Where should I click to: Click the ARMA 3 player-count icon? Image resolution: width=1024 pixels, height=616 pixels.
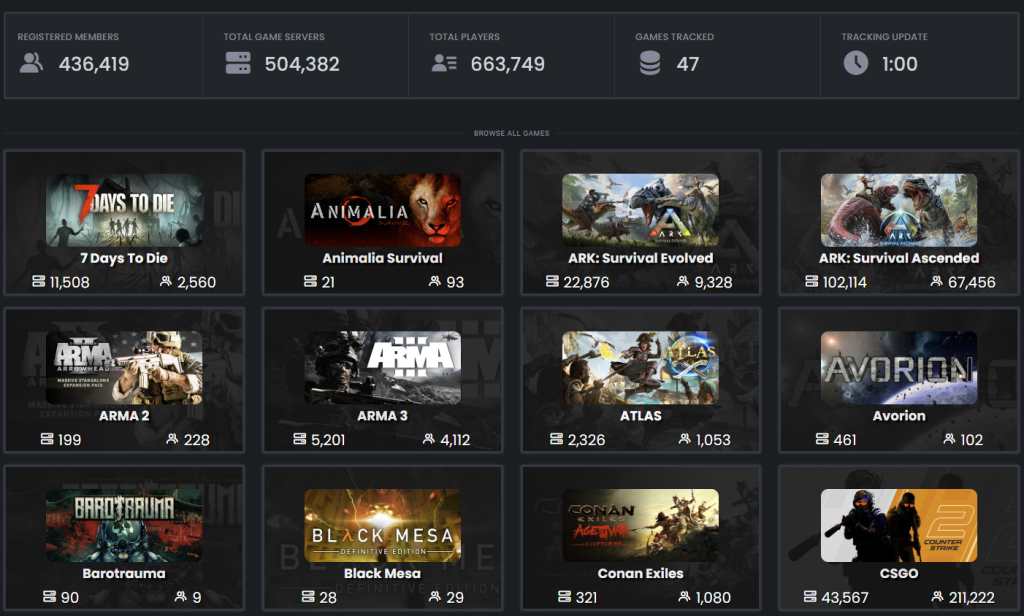pyautogui.click(x=429, y=438)
